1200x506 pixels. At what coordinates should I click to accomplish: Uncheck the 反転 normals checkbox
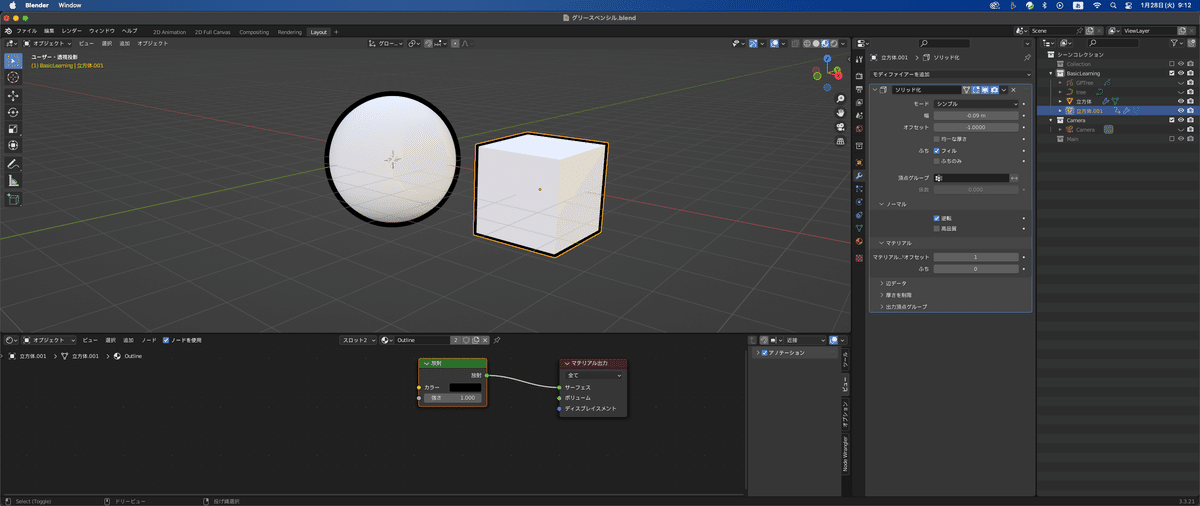pyautogui.click(x=936, y=218)
